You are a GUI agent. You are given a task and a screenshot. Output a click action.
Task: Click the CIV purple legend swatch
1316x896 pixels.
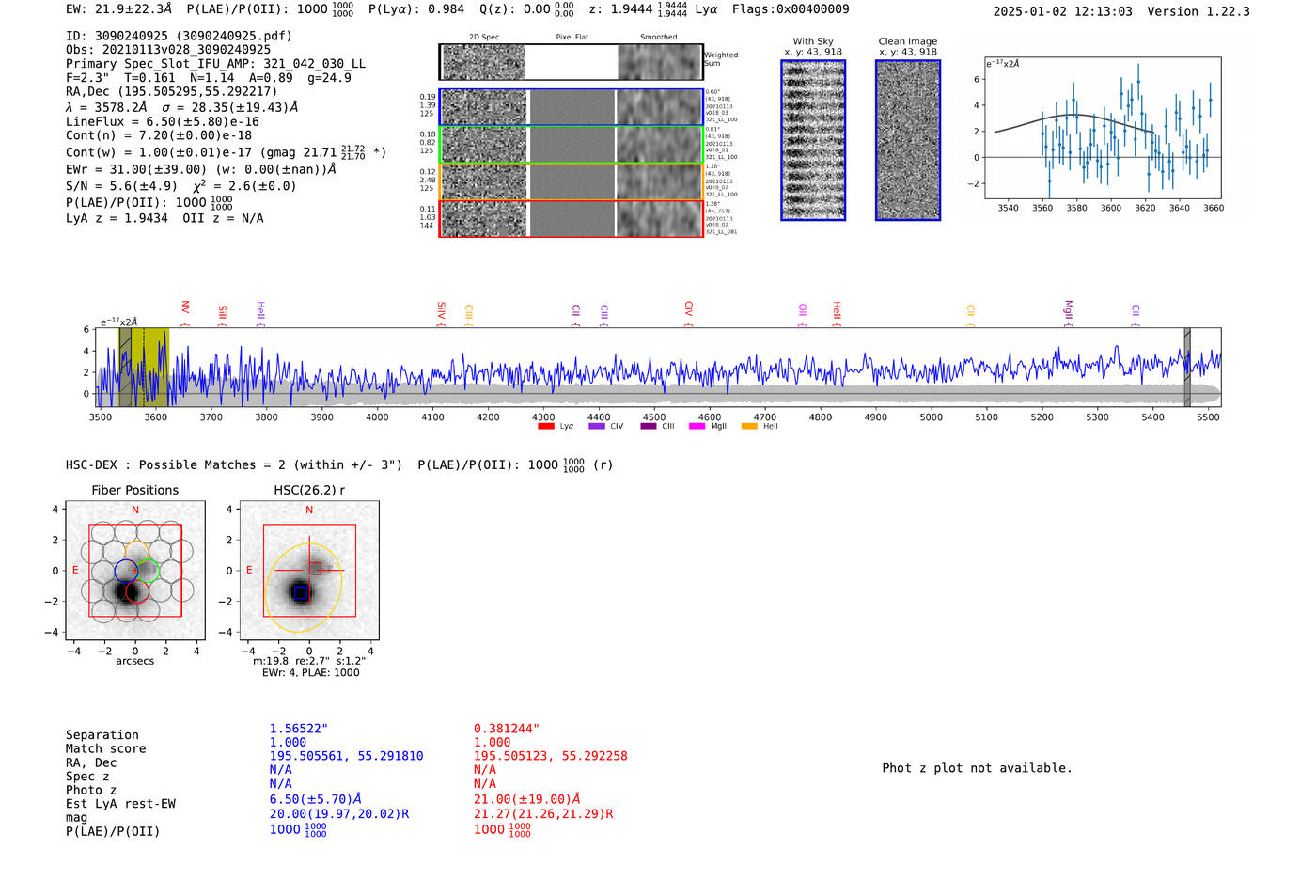(596, 427)
